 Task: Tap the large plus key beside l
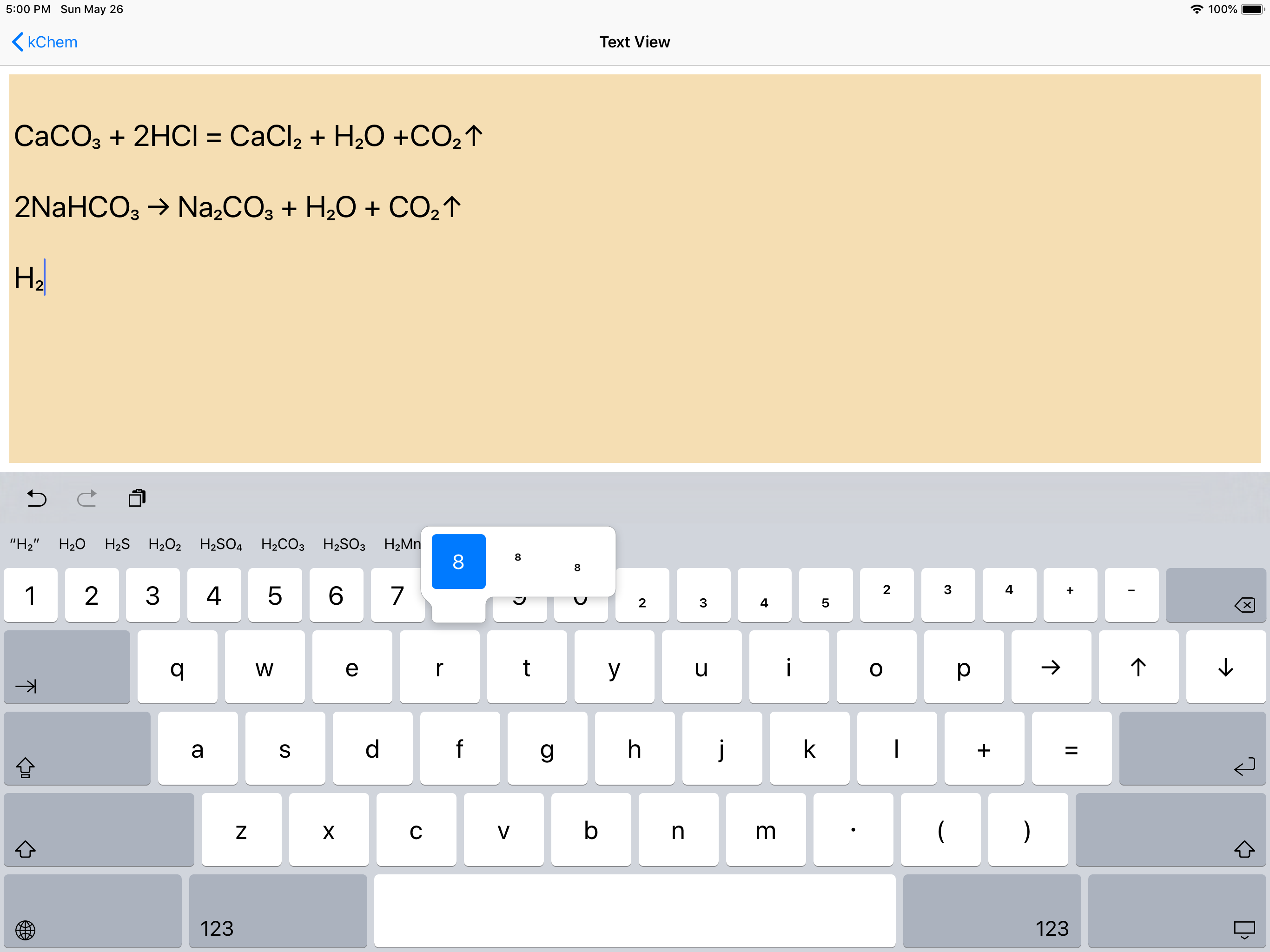point(984,749)
